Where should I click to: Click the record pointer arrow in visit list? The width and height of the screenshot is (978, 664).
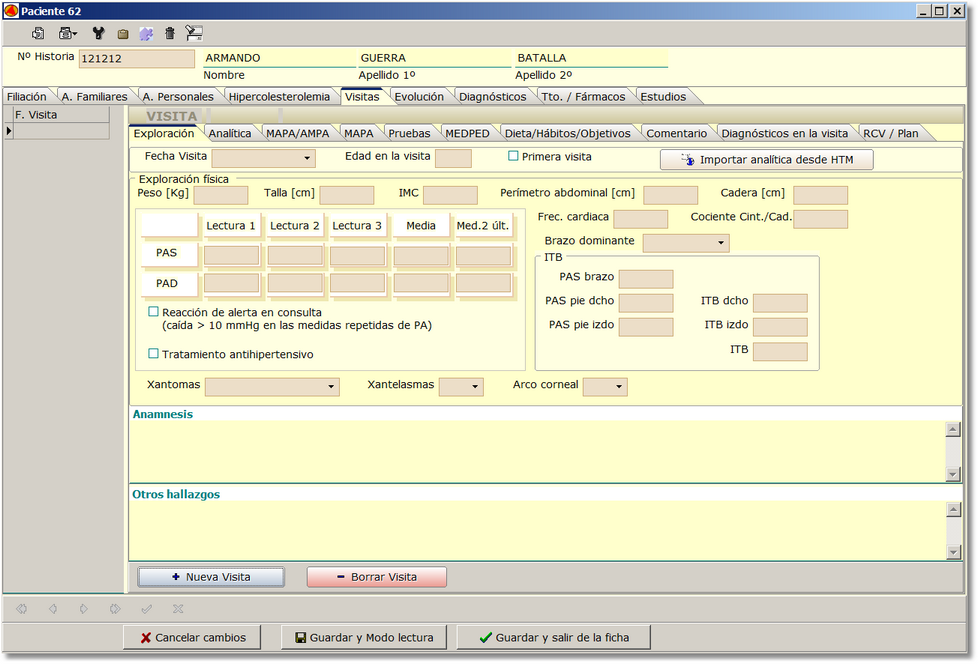click(x=9, y=131)
